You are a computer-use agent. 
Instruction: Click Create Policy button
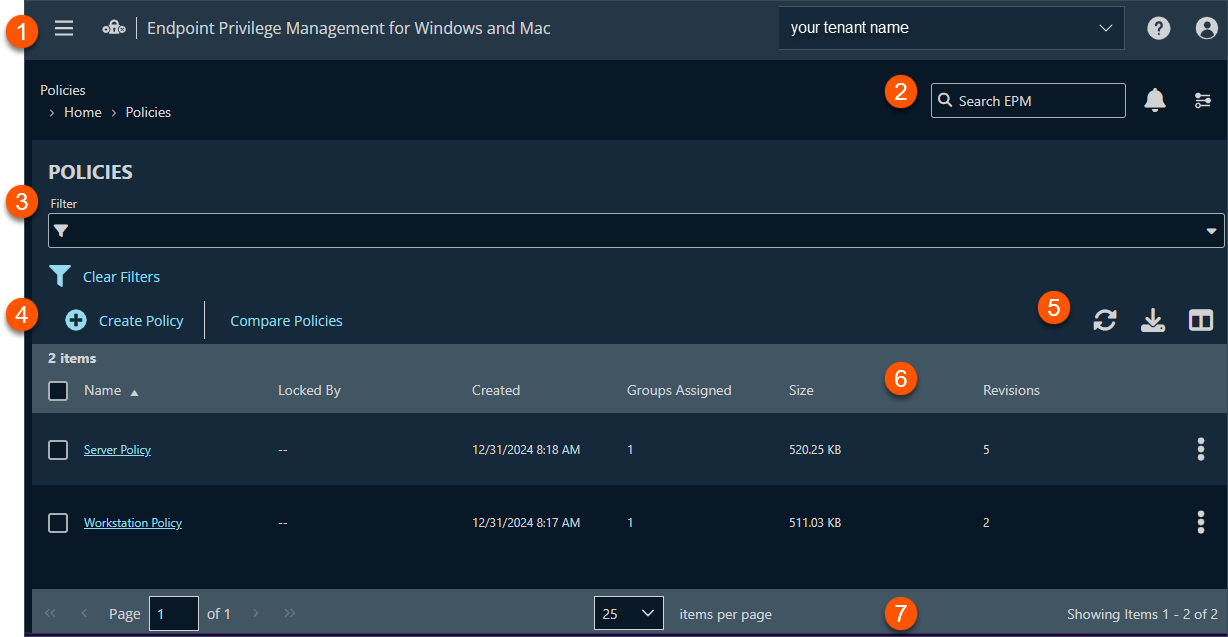pyautogui.click(x=125, y=321)
